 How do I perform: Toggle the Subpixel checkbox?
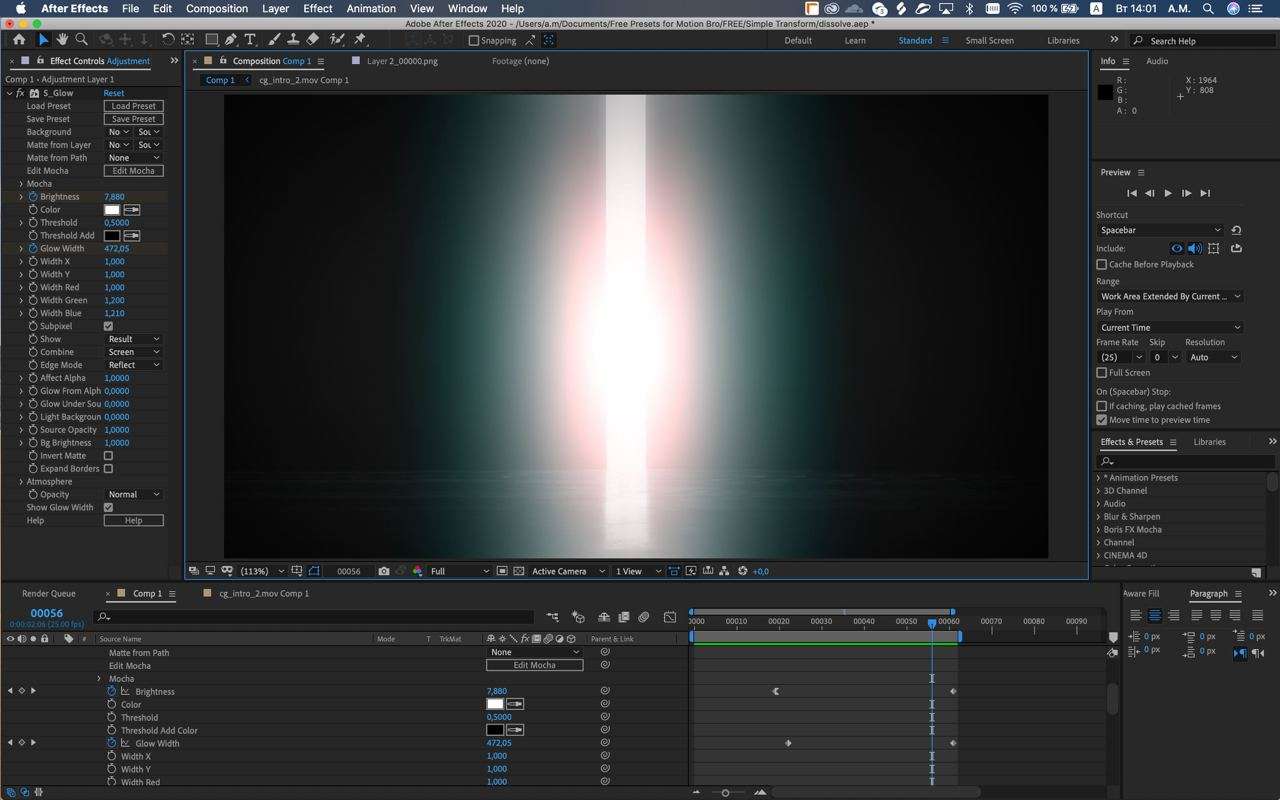(108, 326)
